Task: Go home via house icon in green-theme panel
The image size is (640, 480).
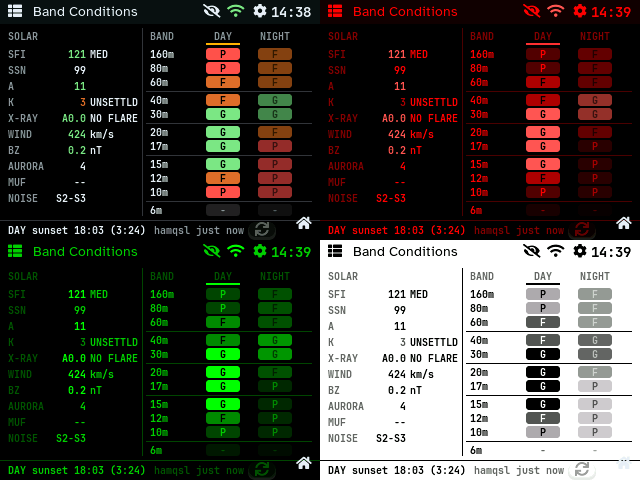Action: pyautogui.click(x=304, y=463)
